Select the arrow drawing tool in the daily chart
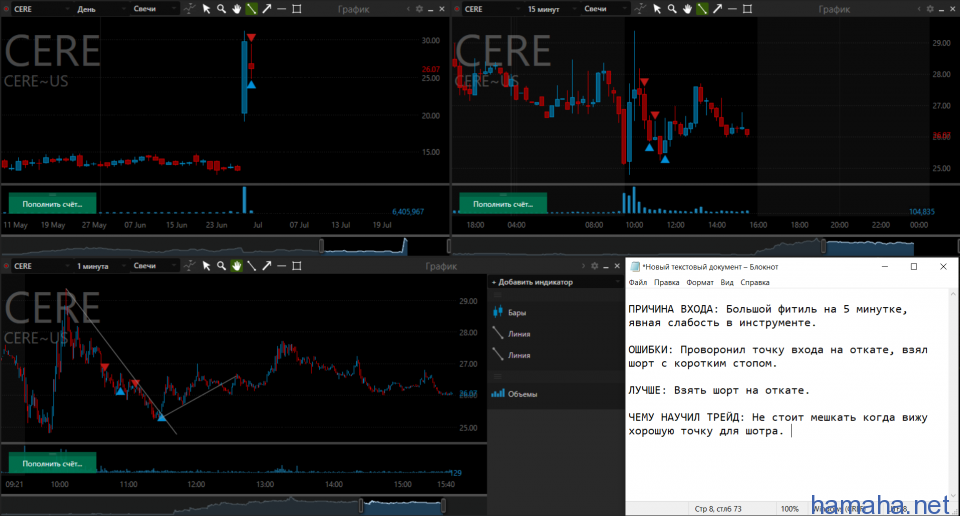 (267, 9)
